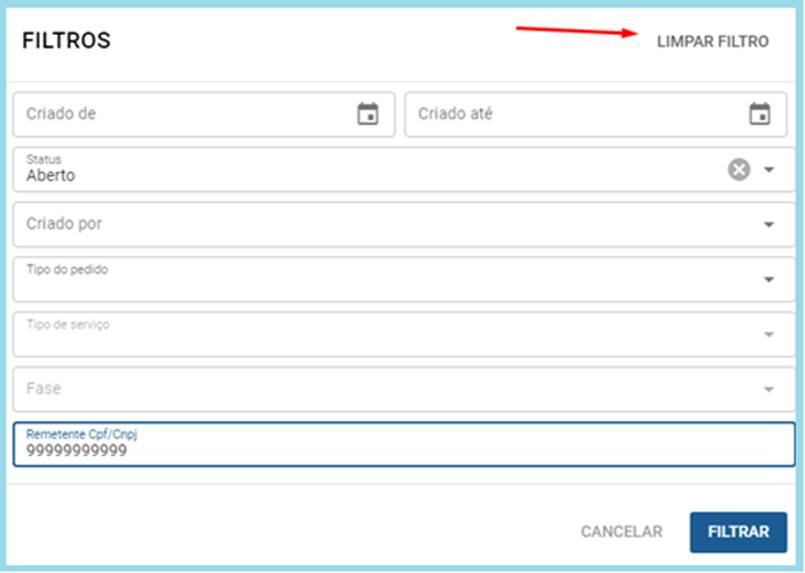Expand the Tipo de serviço dropdown arrow
805x573 pixels.
[769, 334]
